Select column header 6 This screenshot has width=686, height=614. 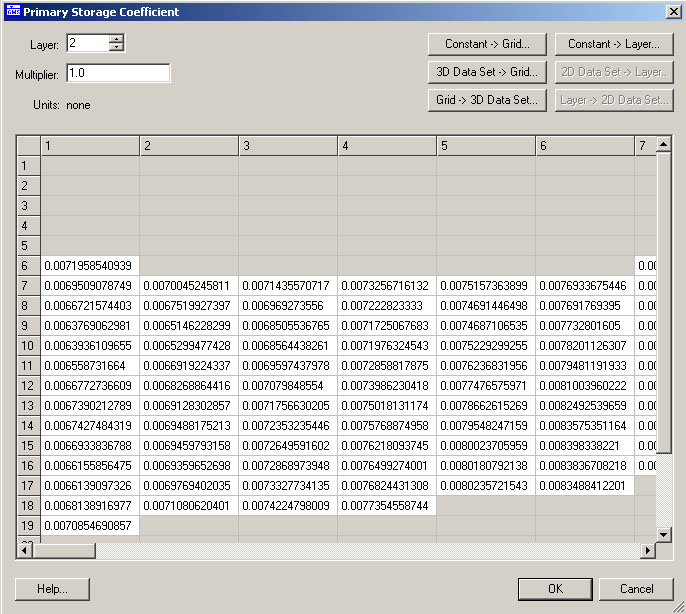pyautogui.click(x=584, y=146)
